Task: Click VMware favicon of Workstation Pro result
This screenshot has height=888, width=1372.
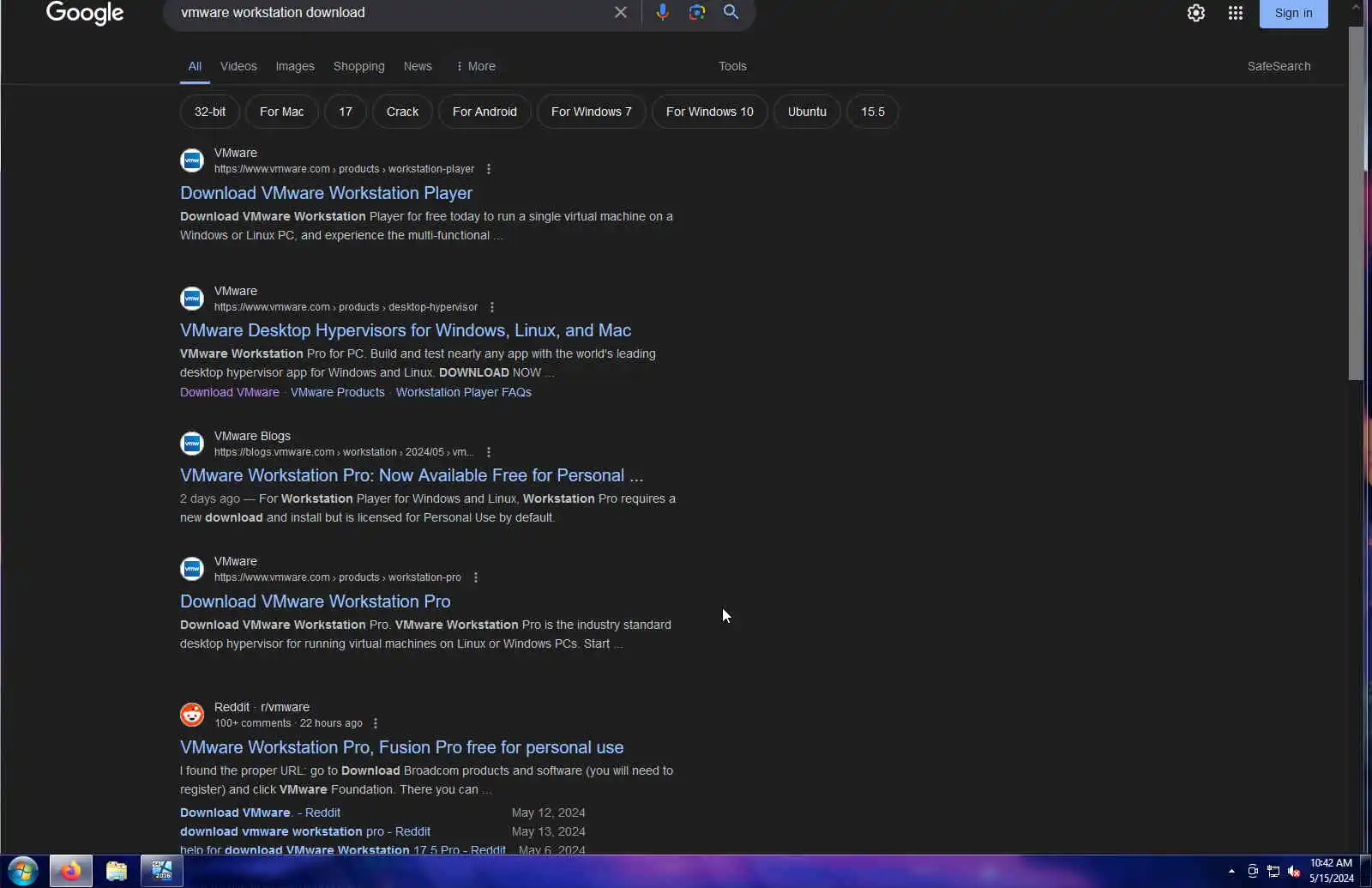Action: (x=192, y=569)
